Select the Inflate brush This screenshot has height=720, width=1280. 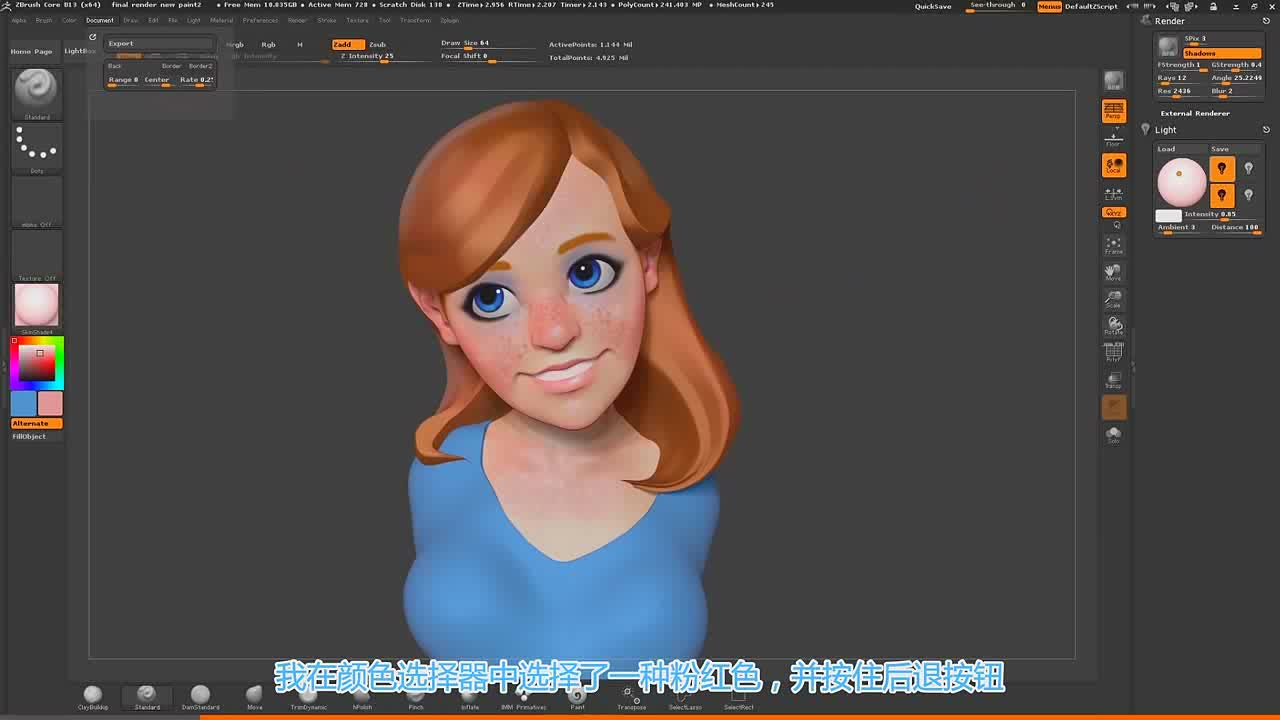pos(470,695)
